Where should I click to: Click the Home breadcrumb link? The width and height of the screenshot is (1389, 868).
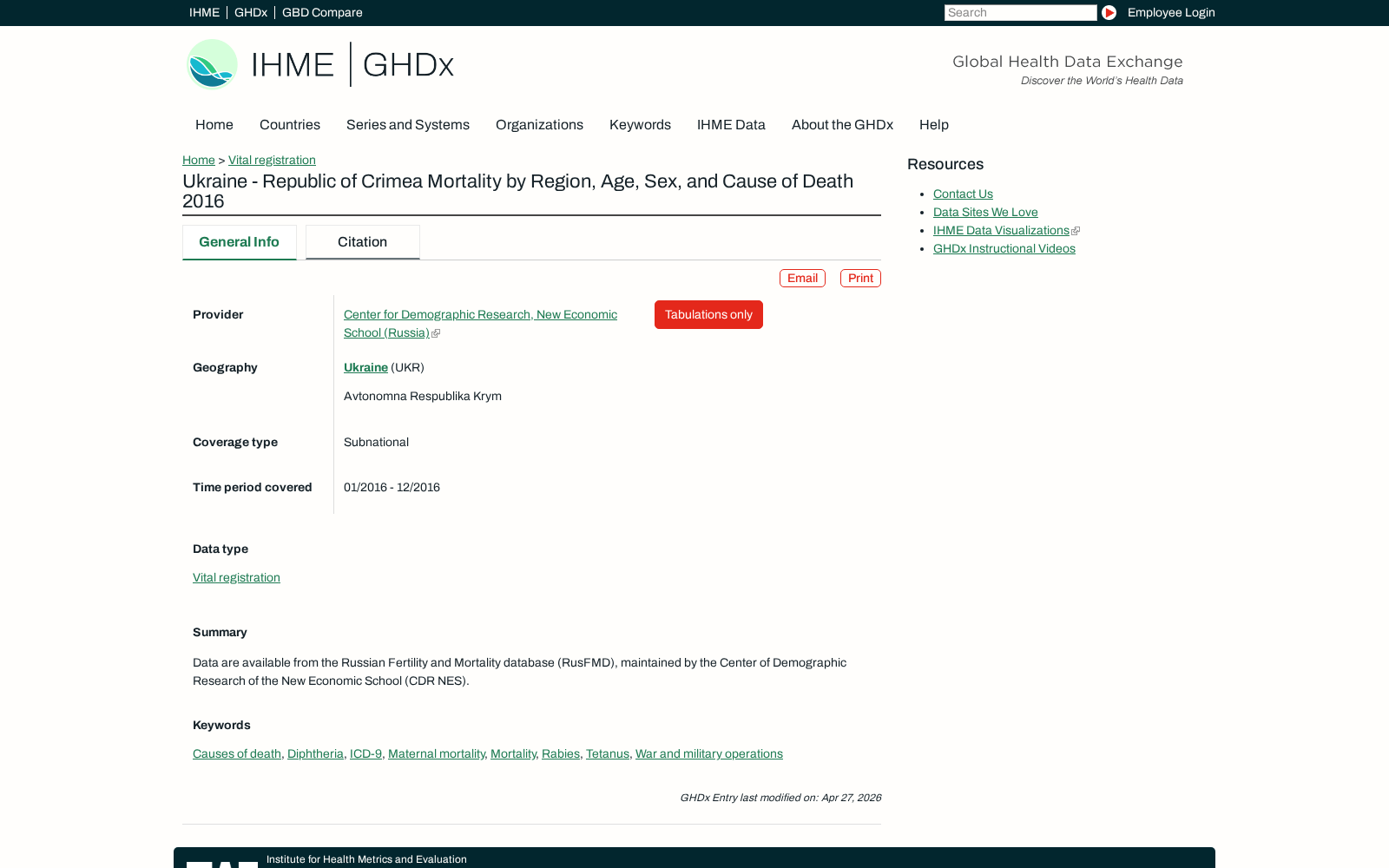click(199, 160)
